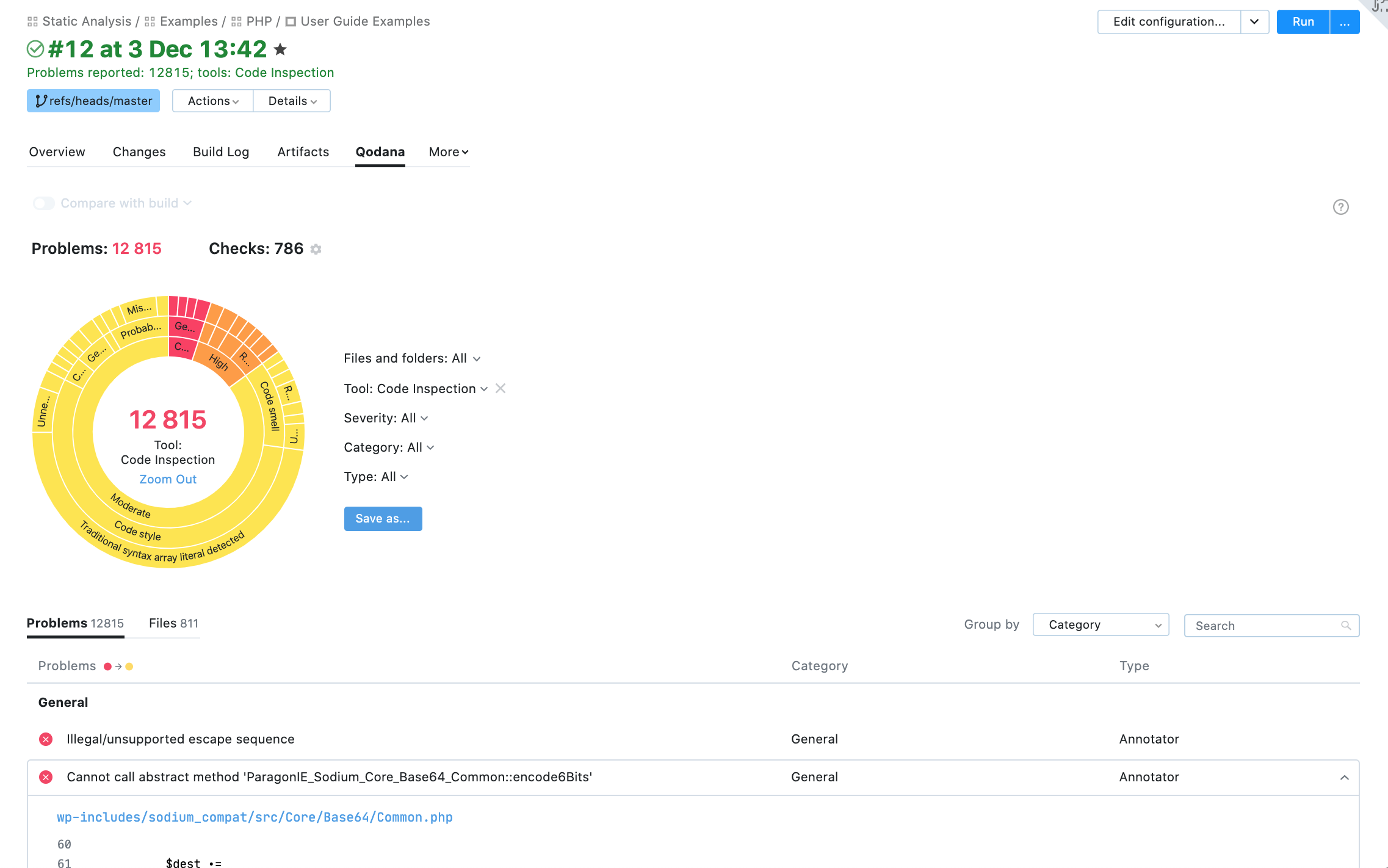Expand the 'Severity: All' dropdown filter
This screenshot has height=868, width=1388.
(384, 418)
